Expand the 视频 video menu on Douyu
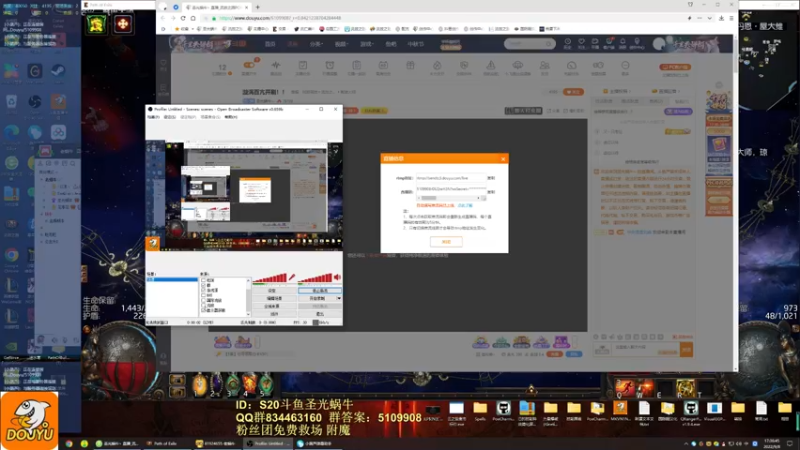 point(341,44)
